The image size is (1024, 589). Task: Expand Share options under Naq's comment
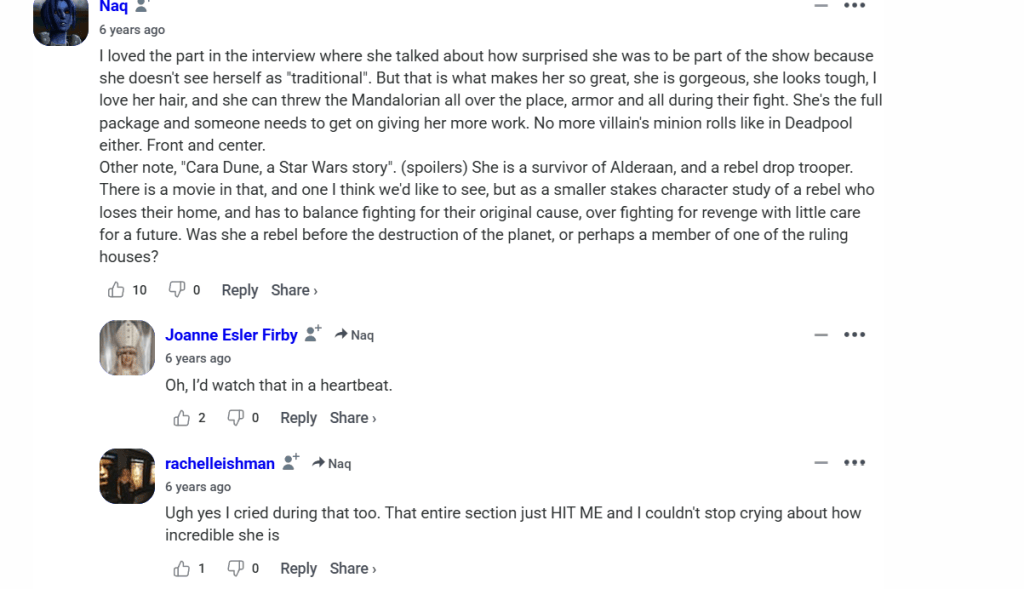[x=294, y=290]
